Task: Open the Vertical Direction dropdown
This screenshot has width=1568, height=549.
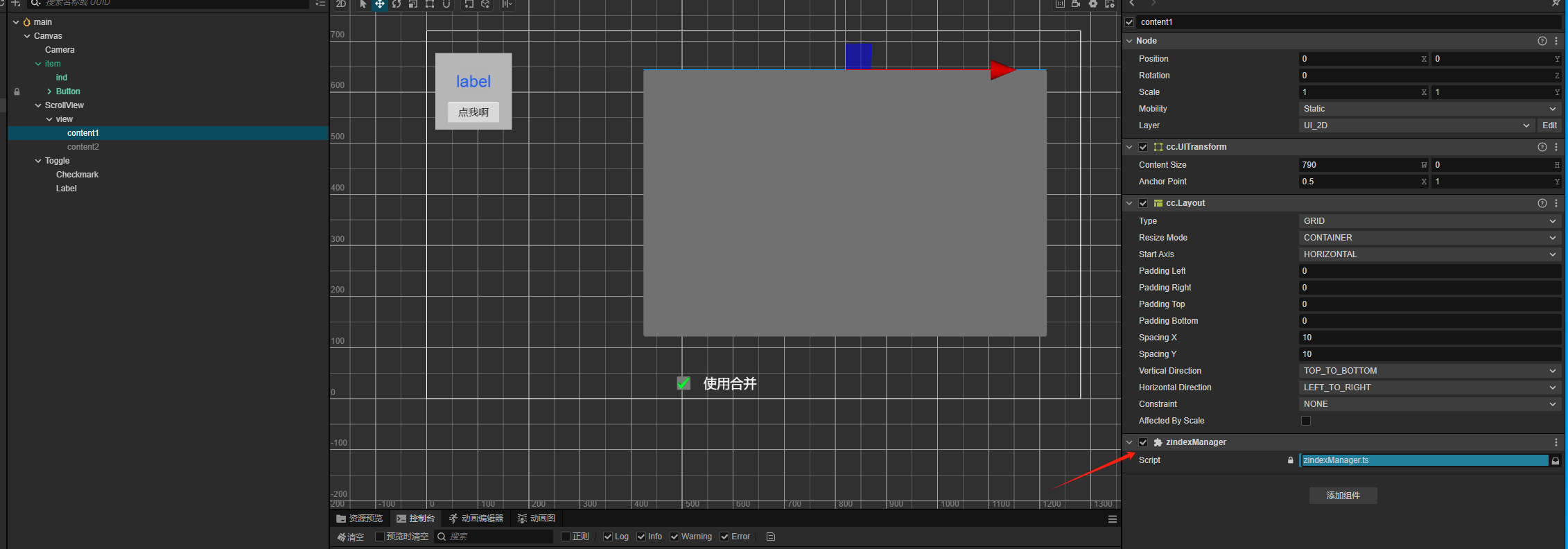Action: click(x=1429, y=371)
